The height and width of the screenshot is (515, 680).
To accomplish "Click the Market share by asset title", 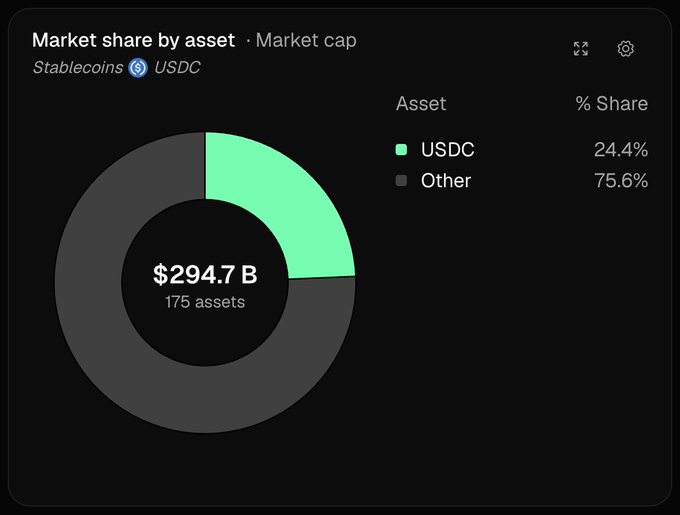I will tap(134, 40).
